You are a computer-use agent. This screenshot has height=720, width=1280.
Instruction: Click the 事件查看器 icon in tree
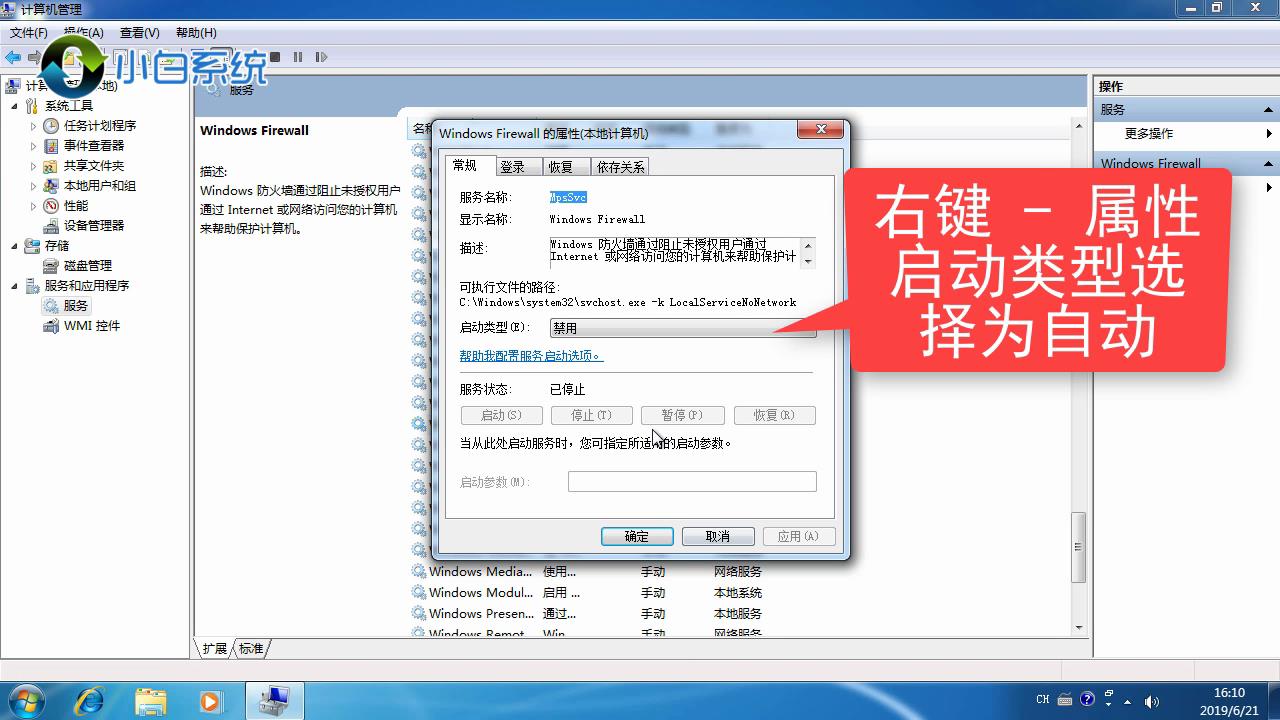pyautogui.click(x=51, y=146)
